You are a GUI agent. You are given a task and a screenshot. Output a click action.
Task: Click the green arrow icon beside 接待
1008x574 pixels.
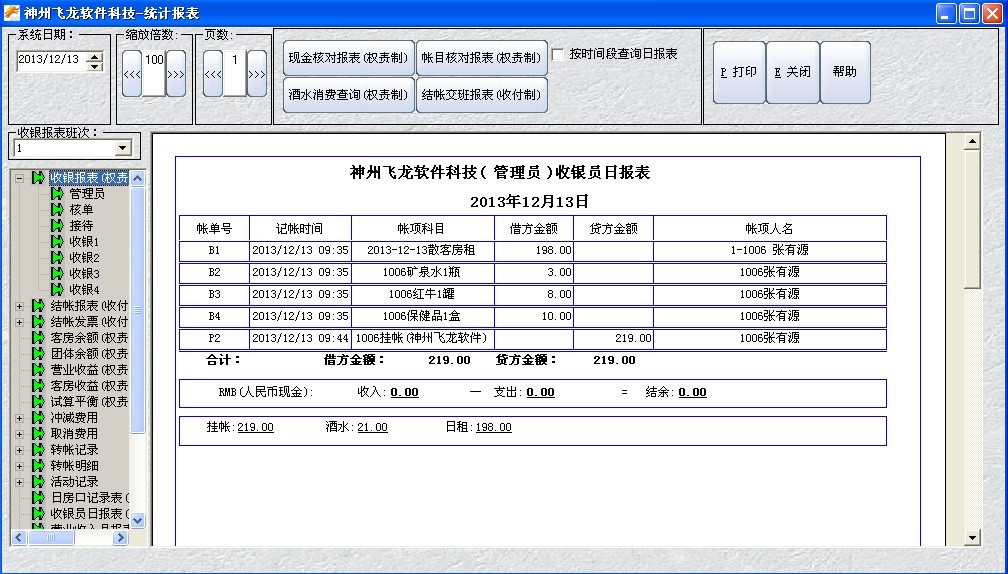(x=57, y=226)
